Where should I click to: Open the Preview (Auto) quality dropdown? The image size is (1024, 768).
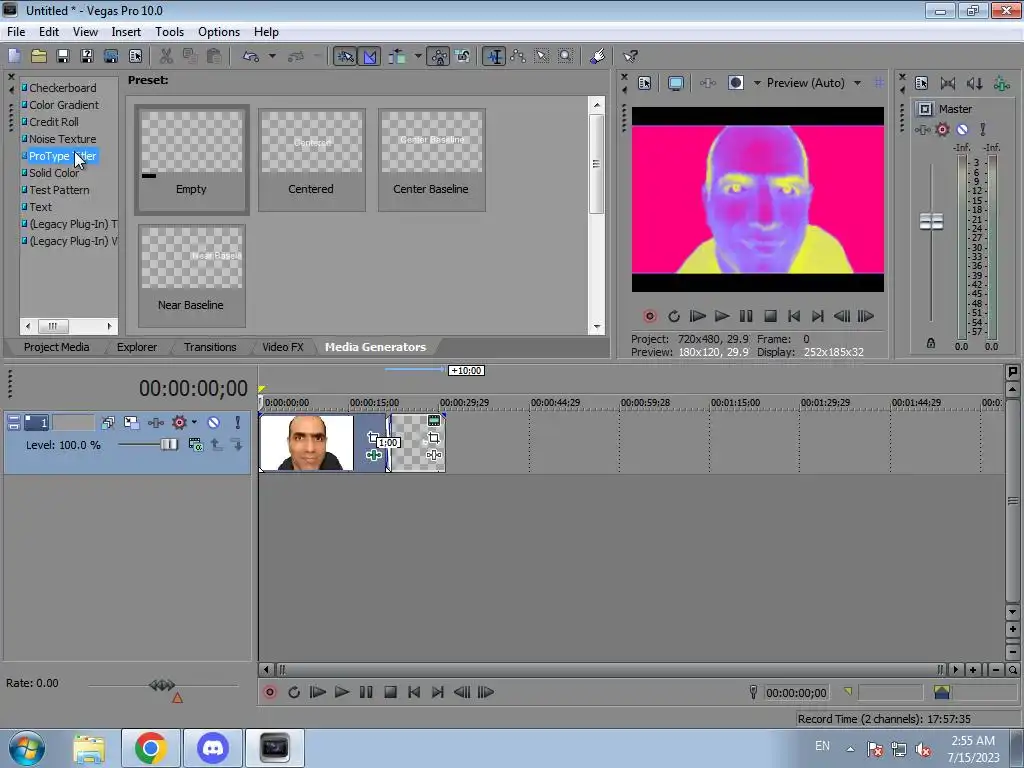click(x=857, y=83)
